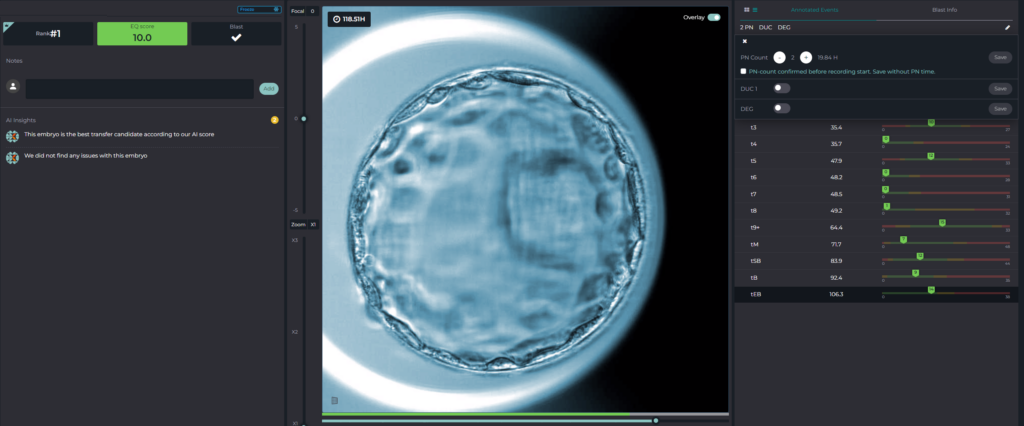This screenshot has width=1024, height=426.
Task: Check PN-count confirmed before recording checkbox
Action: pyautogui.click(x=743, y=72)
